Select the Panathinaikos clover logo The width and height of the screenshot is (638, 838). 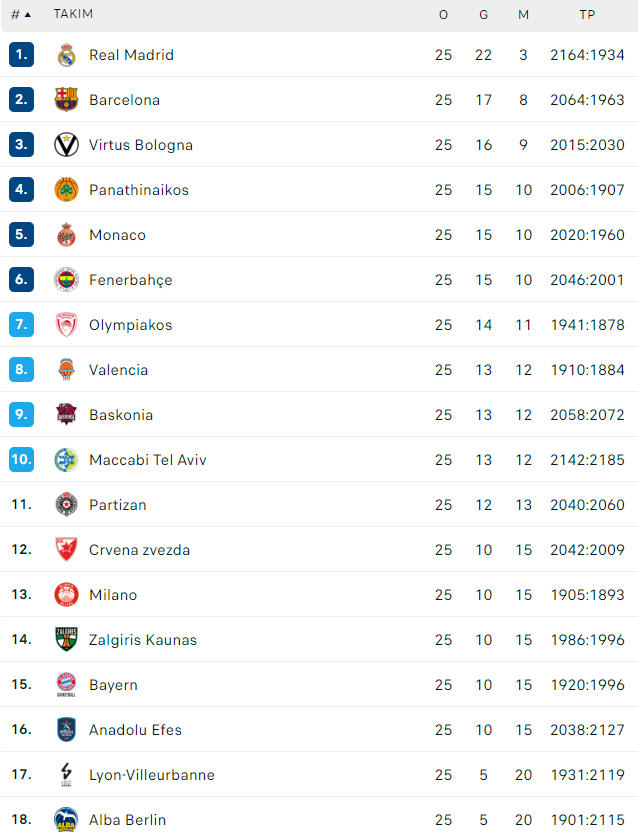click(66, 190)
